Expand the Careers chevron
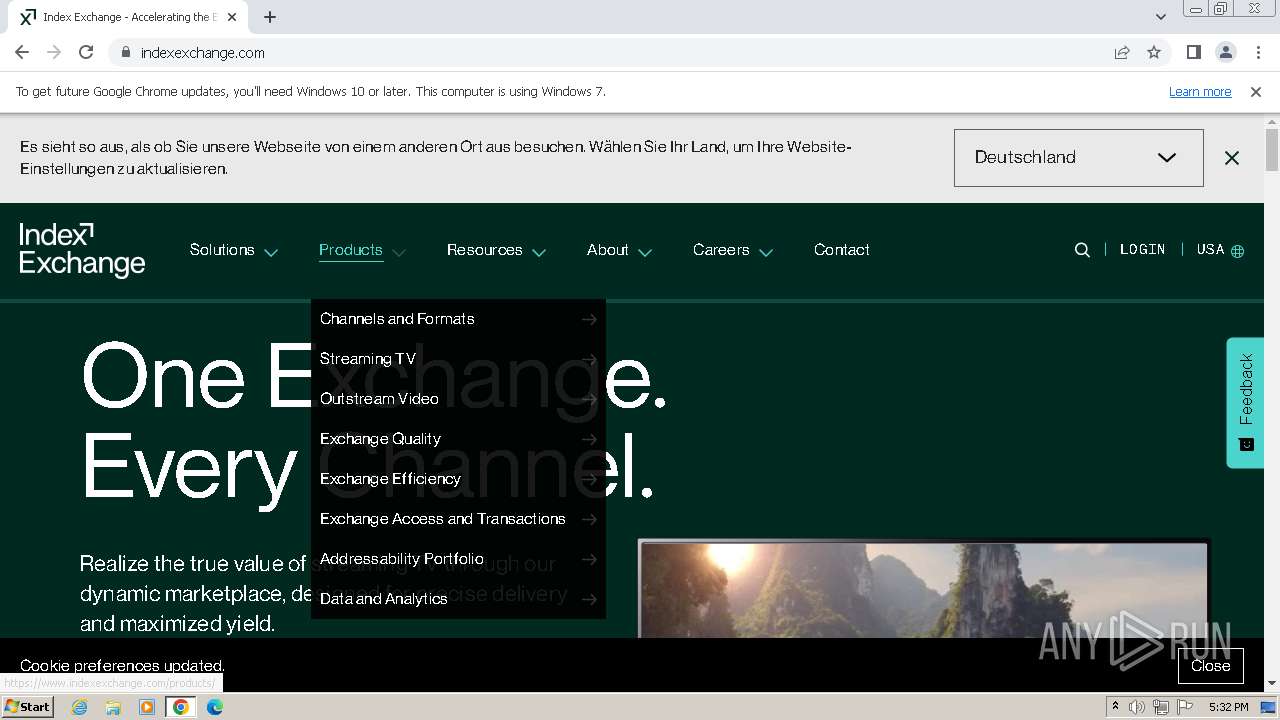Viewport: 1280px width, 720px height. 766,252
